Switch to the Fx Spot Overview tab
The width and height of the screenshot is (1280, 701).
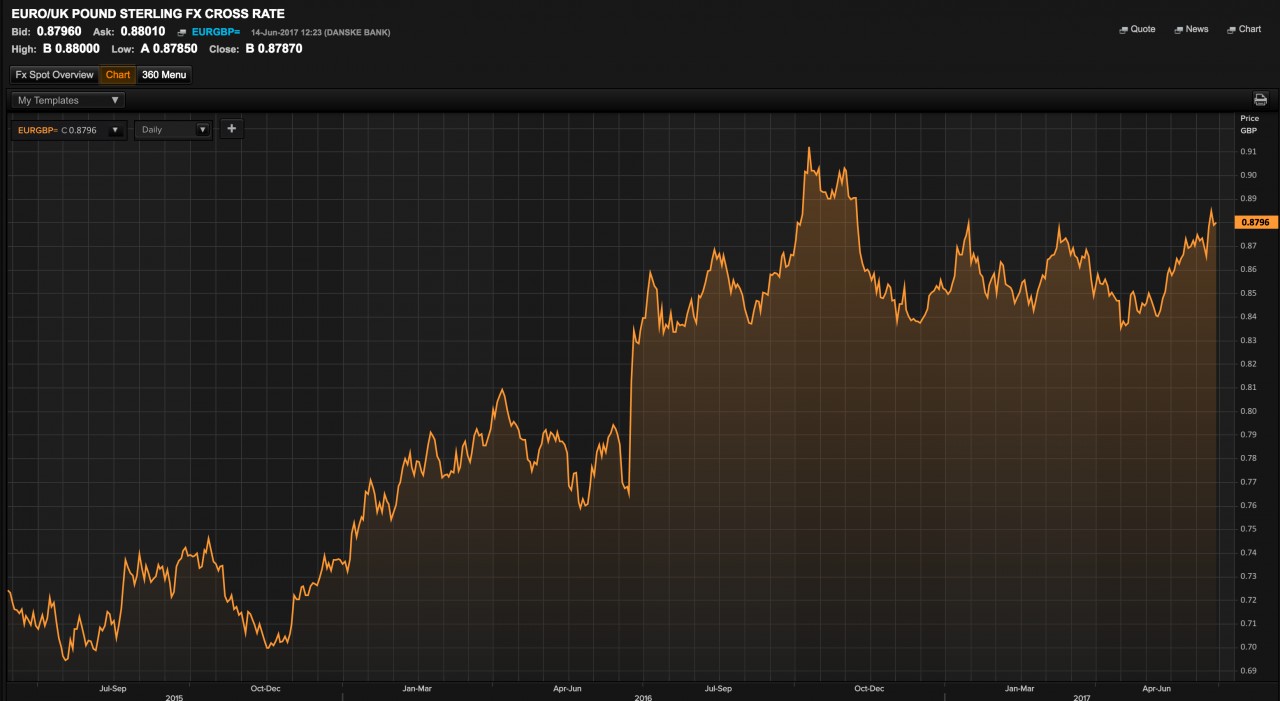point(54,75)
